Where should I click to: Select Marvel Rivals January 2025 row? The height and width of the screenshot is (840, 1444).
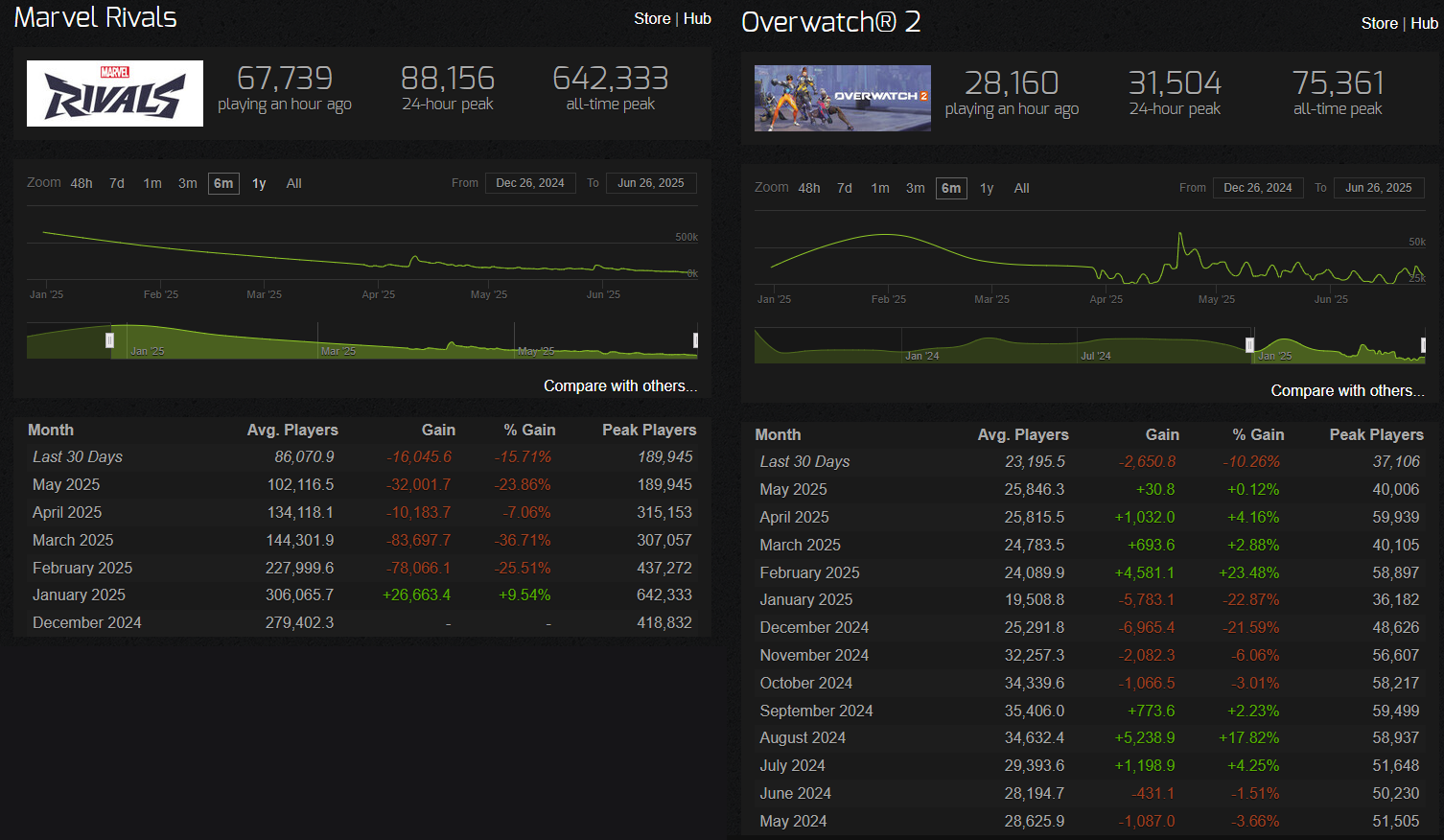362,595
